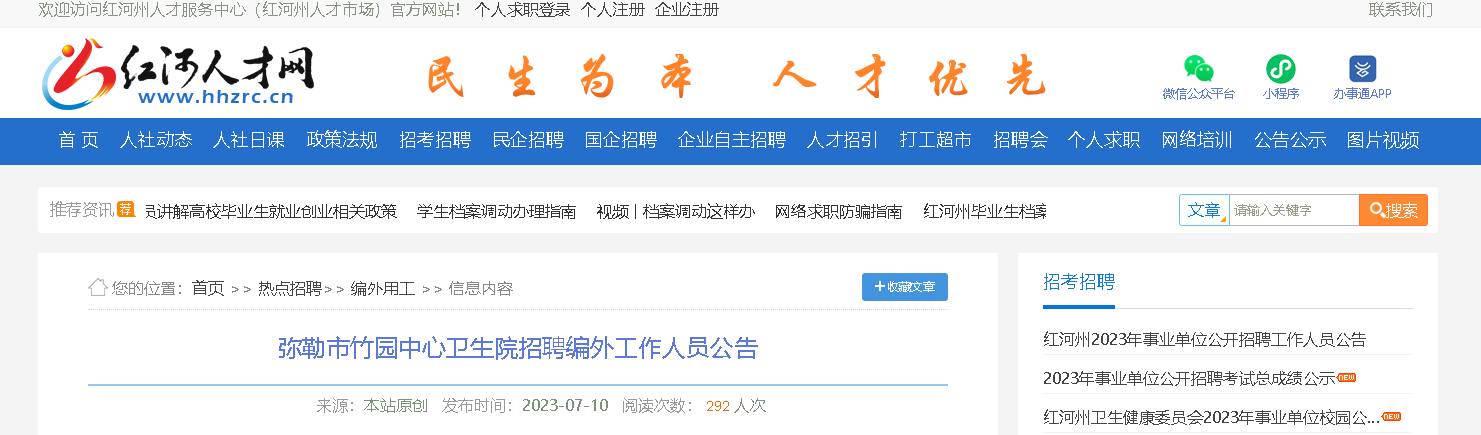Open 招考招聘 in the navigation bar
Screen dimensions: 1481x435
point(435,140)
